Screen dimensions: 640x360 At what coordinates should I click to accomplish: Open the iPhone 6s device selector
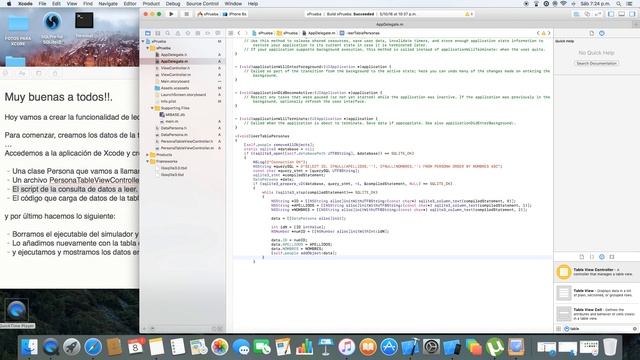pos(235,14)
